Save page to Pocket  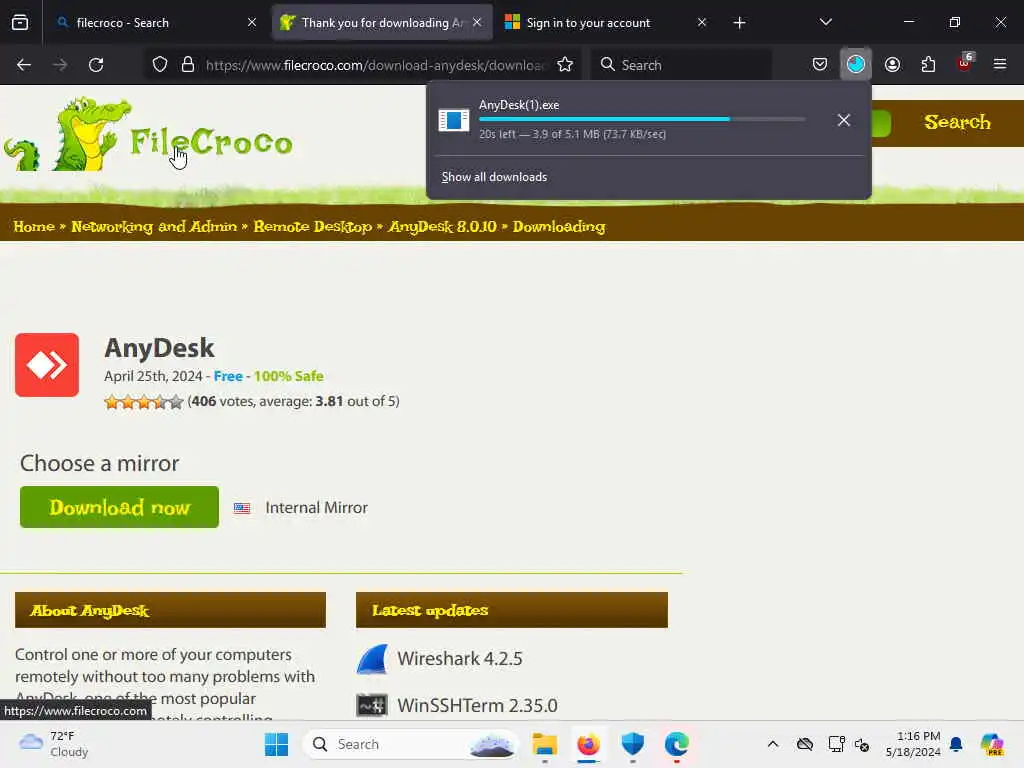click(820, 64)
